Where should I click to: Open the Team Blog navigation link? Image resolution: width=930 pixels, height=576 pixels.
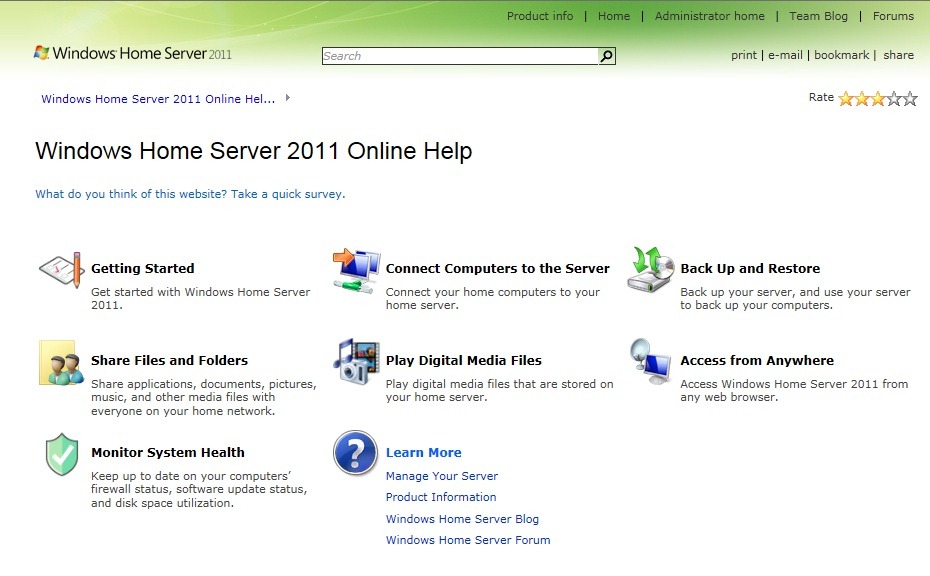click(818, 16)
